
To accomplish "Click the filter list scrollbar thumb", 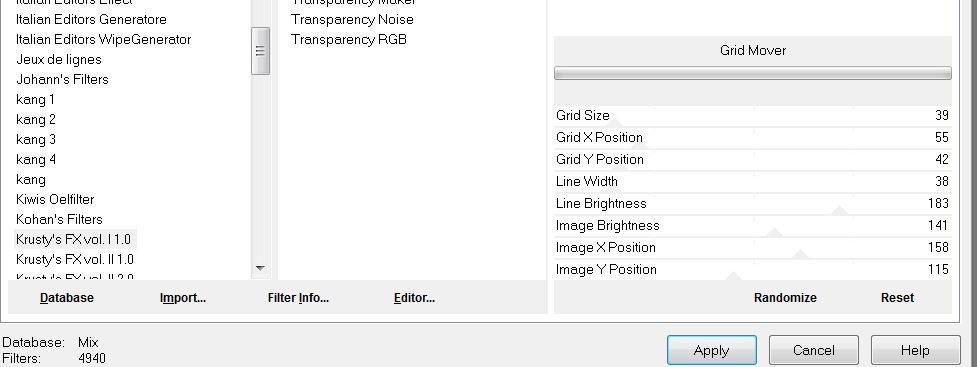I will 260,51.
